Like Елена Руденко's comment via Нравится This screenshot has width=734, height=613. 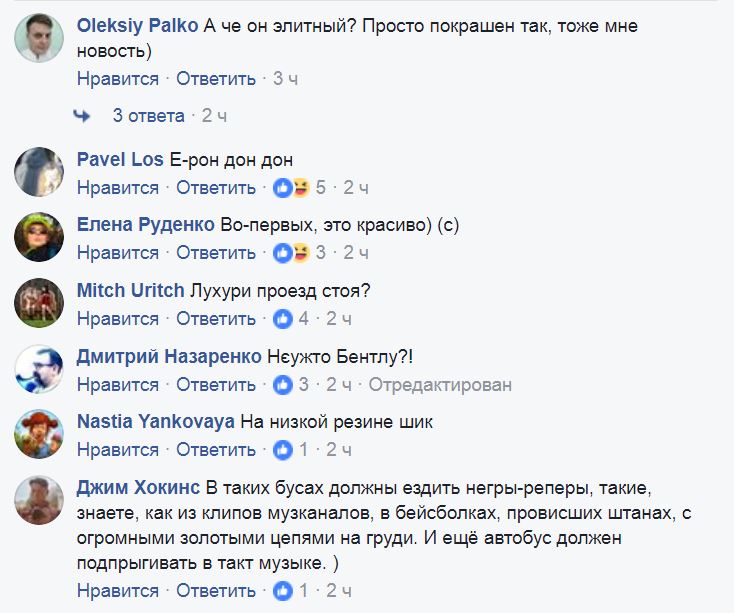(x=118, y=253)
